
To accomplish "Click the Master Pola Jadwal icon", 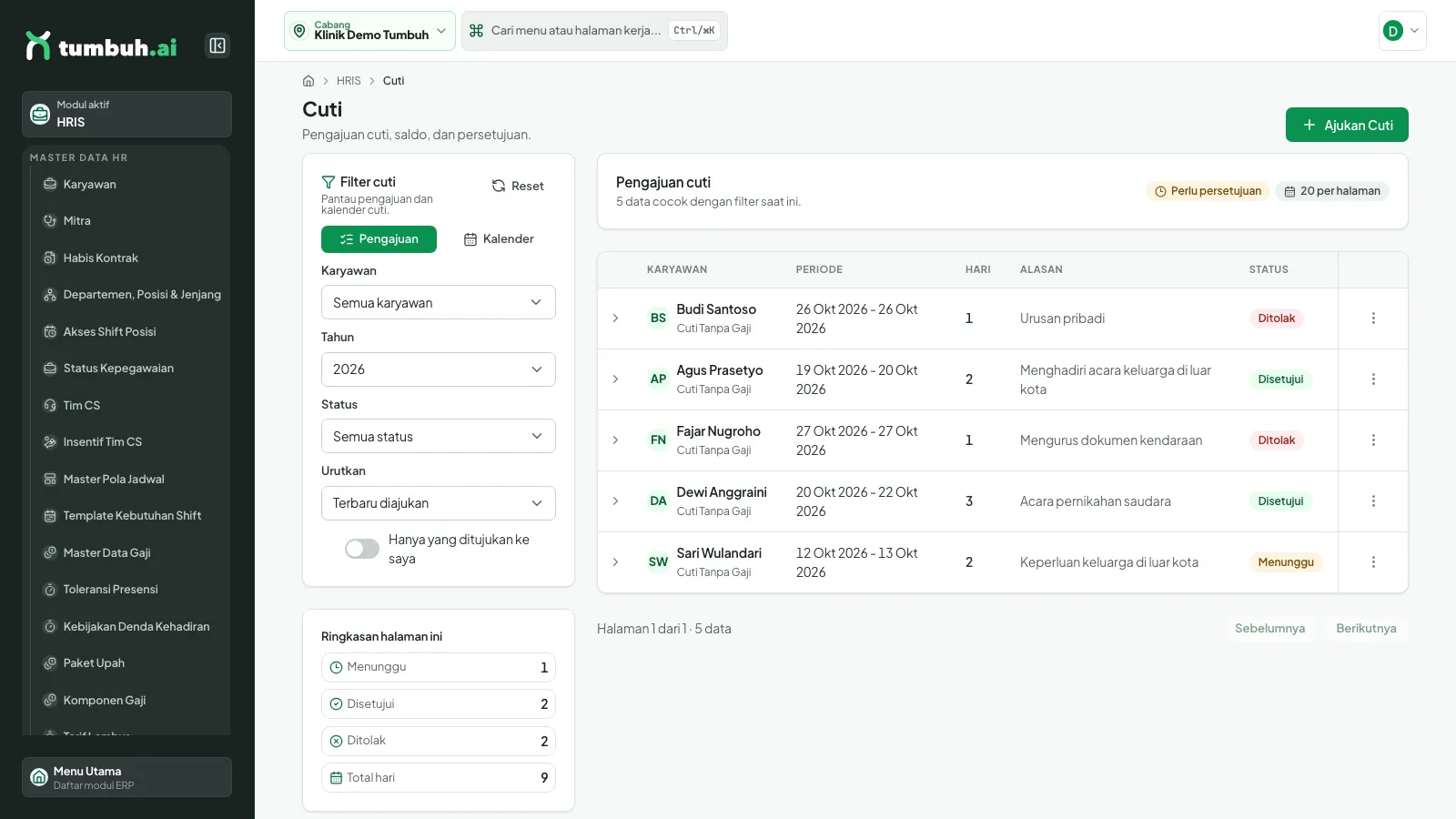I will pyautogui.click(x=50, y=479).
